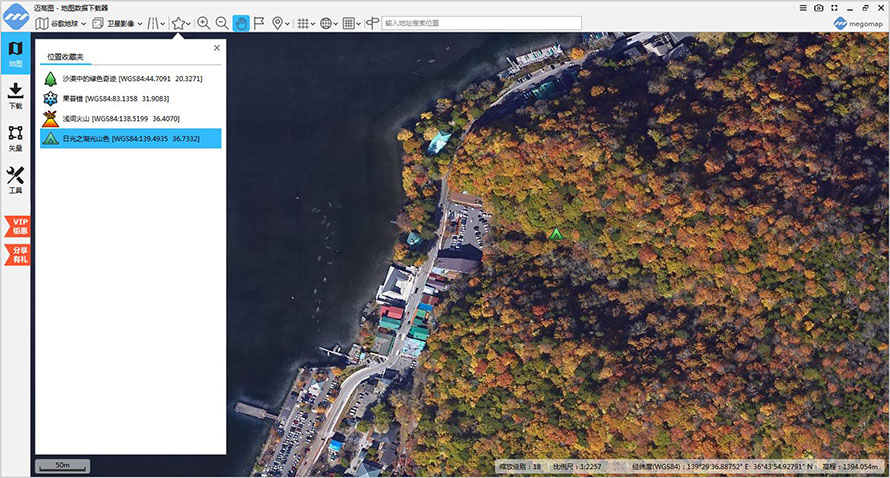Toggle the hand pan tool

pyautogui.click(x=241, y=23)
